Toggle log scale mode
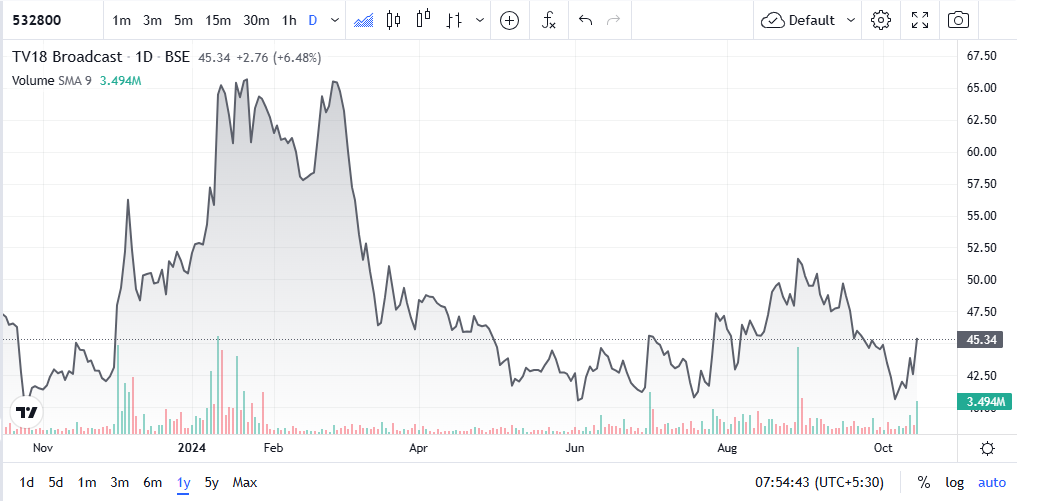Image resolution: width=1053 pixels, height=502 pixels. pos(954,482)
